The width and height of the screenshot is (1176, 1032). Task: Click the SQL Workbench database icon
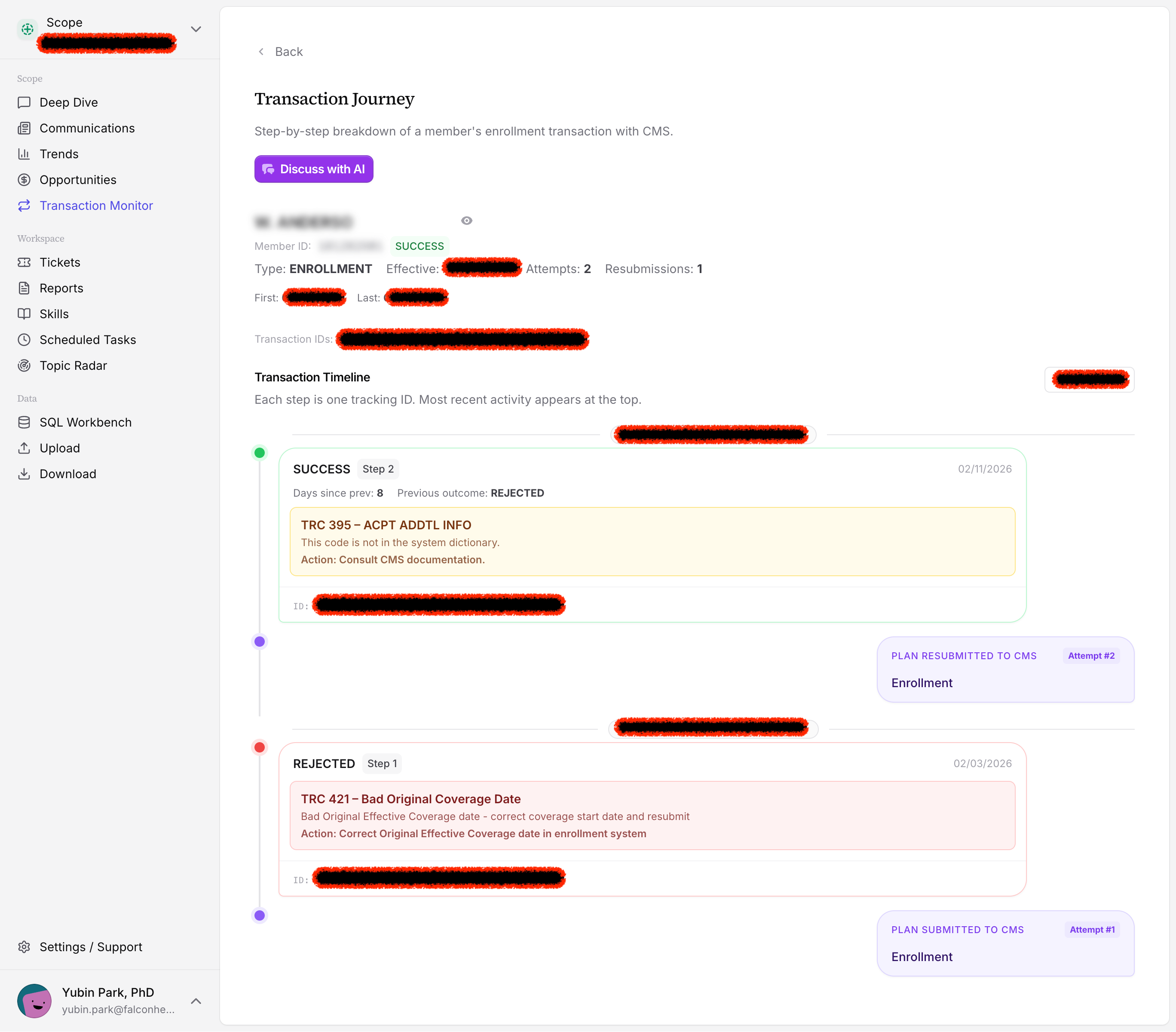coord(24,422)
